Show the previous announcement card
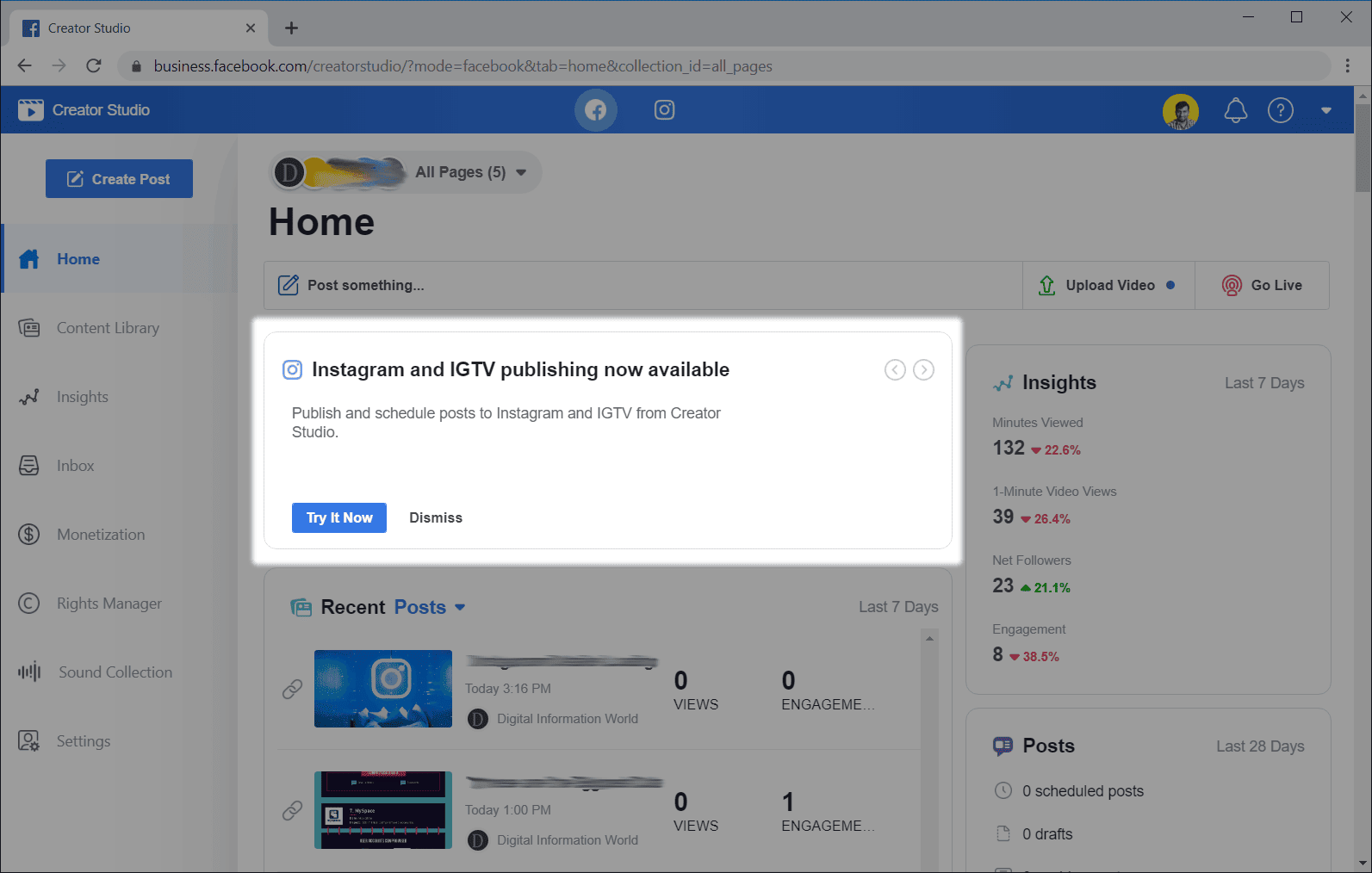This screenshot has width=1372, height=873. pyautogui.click(x=895, y=369)
